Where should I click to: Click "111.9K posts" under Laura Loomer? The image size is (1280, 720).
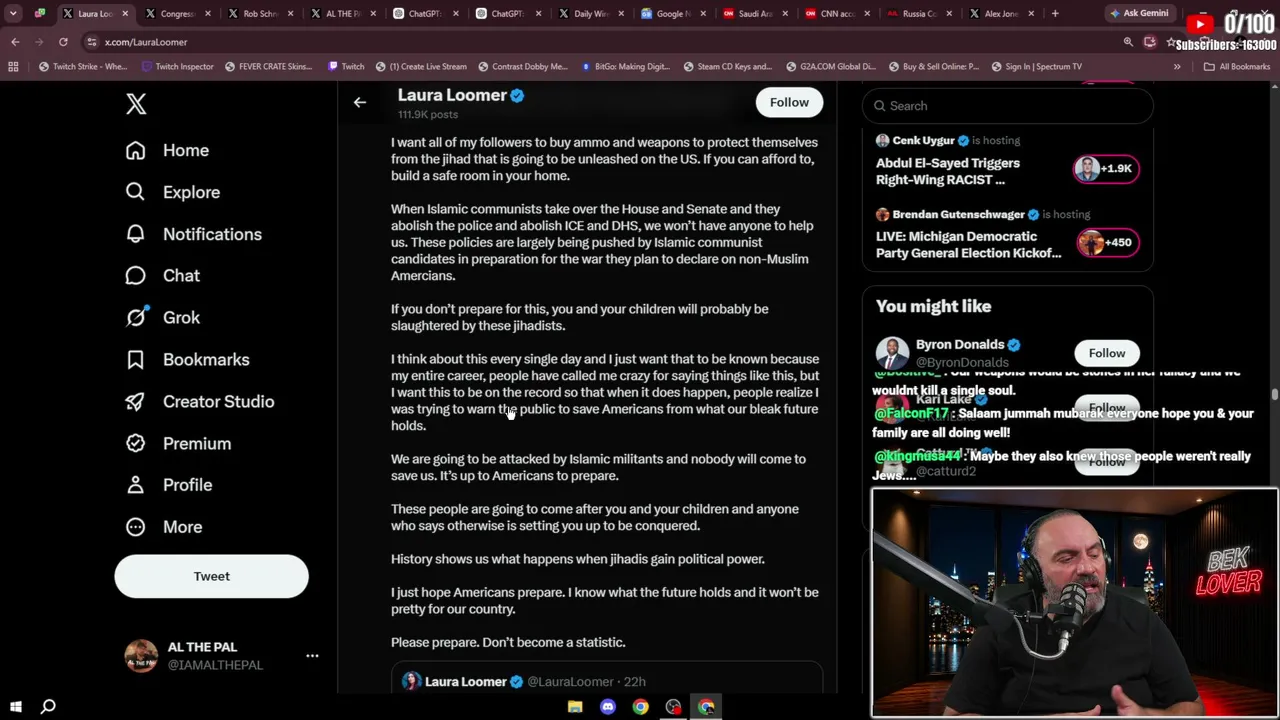coord(428,114)
